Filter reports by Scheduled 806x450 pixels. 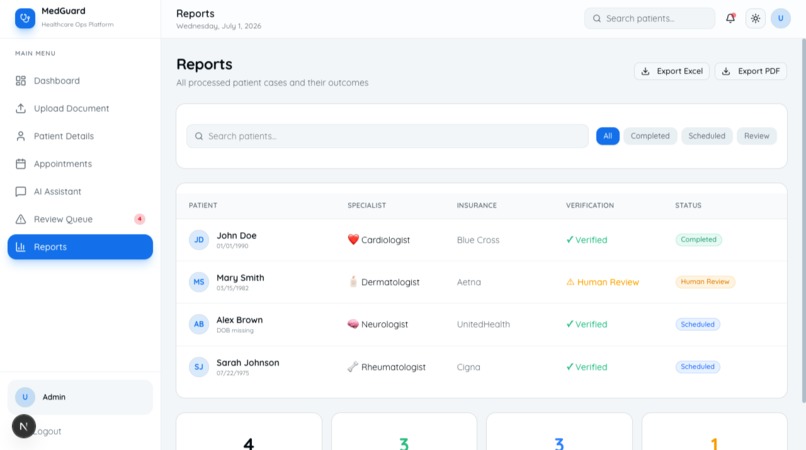(707, 136)
